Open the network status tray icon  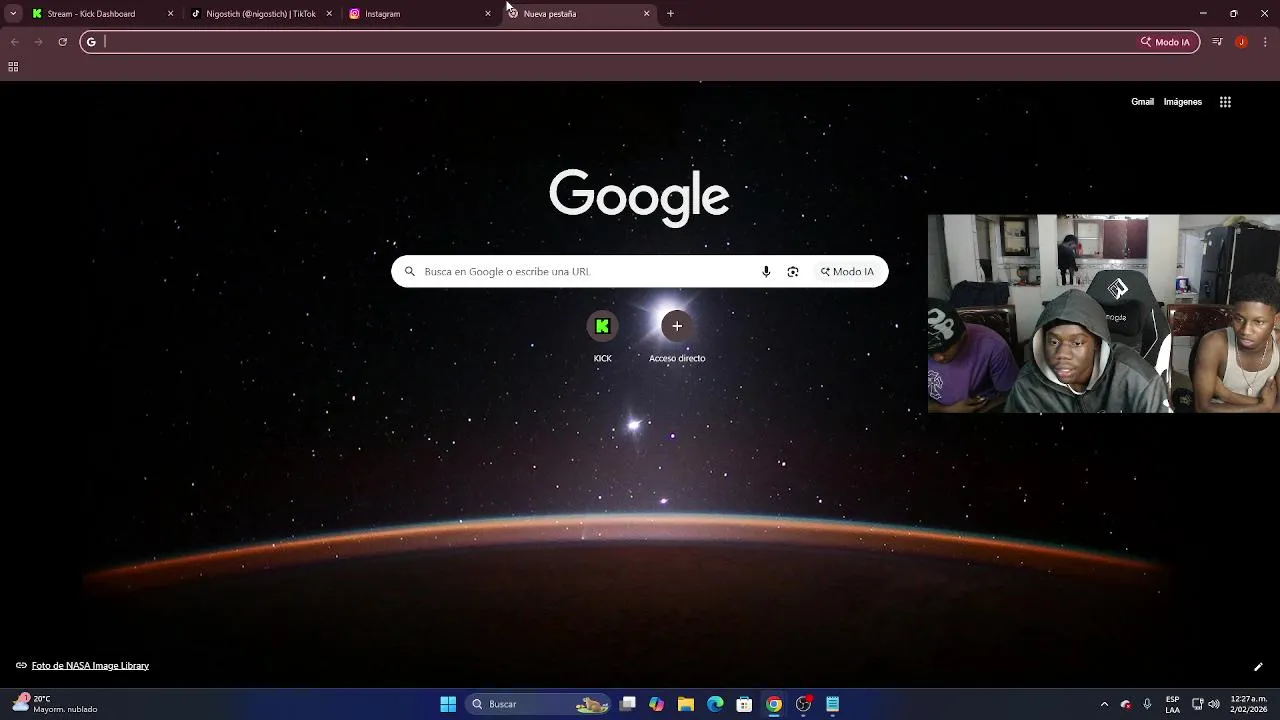tap(1198, 704)
